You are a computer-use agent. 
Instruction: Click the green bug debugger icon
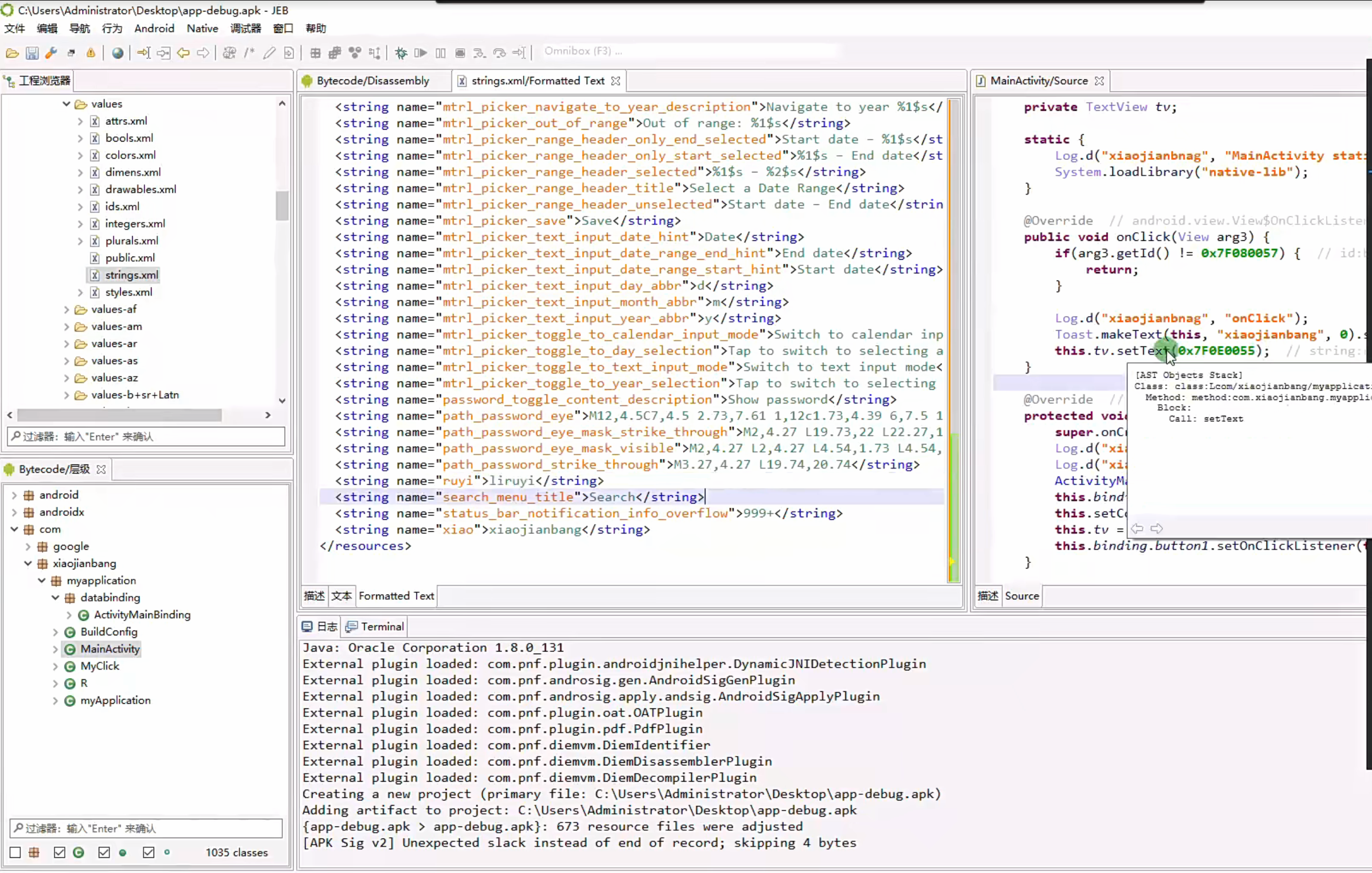[401, 53]
